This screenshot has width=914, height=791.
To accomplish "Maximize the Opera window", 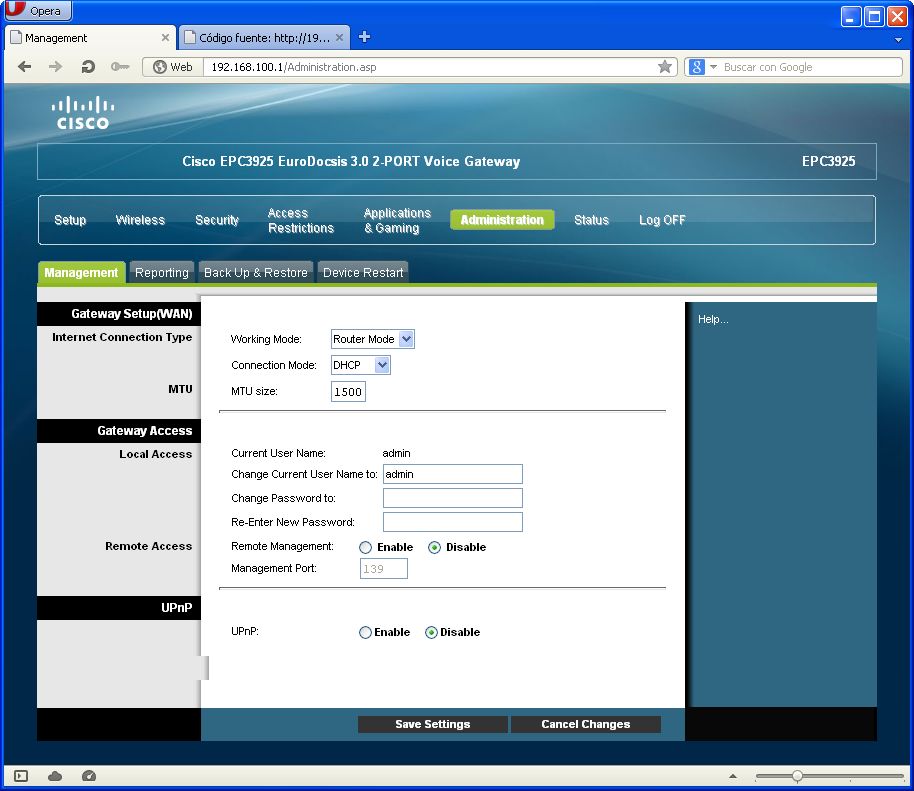I will click(x=874, y=16).
